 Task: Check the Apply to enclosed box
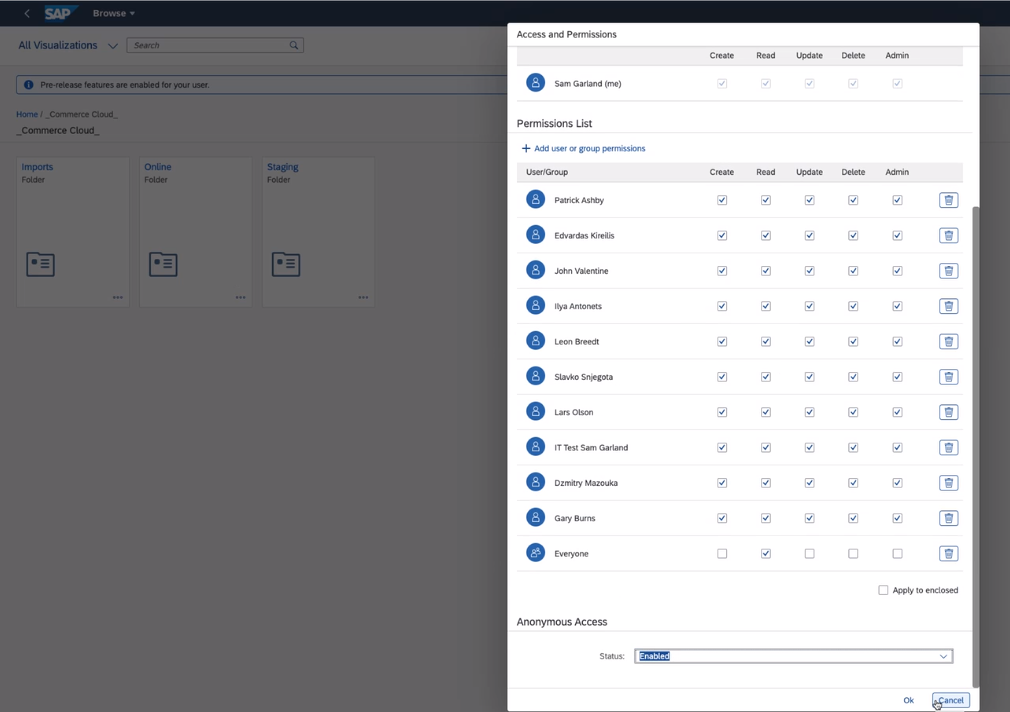pos(883,590)
